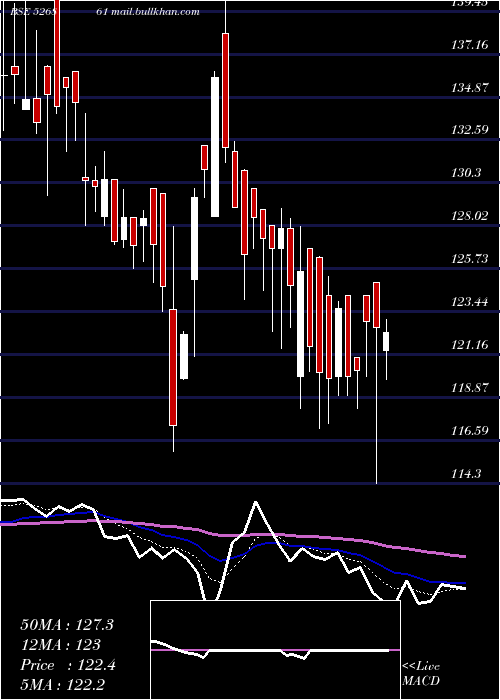
Task: Click the 116.59 price axis label
Action: point(469,431)
